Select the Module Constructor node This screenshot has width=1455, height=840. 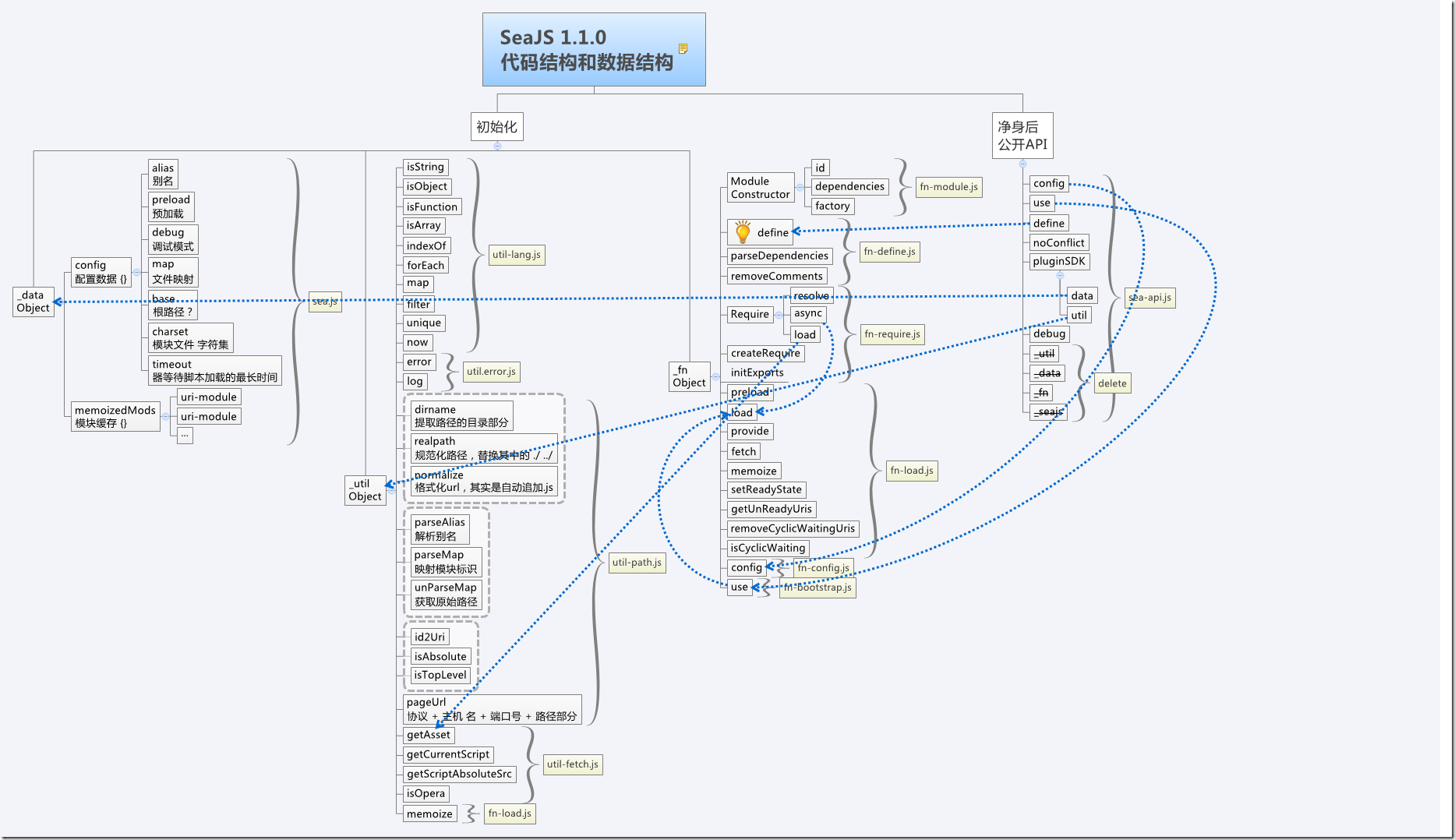761,188
